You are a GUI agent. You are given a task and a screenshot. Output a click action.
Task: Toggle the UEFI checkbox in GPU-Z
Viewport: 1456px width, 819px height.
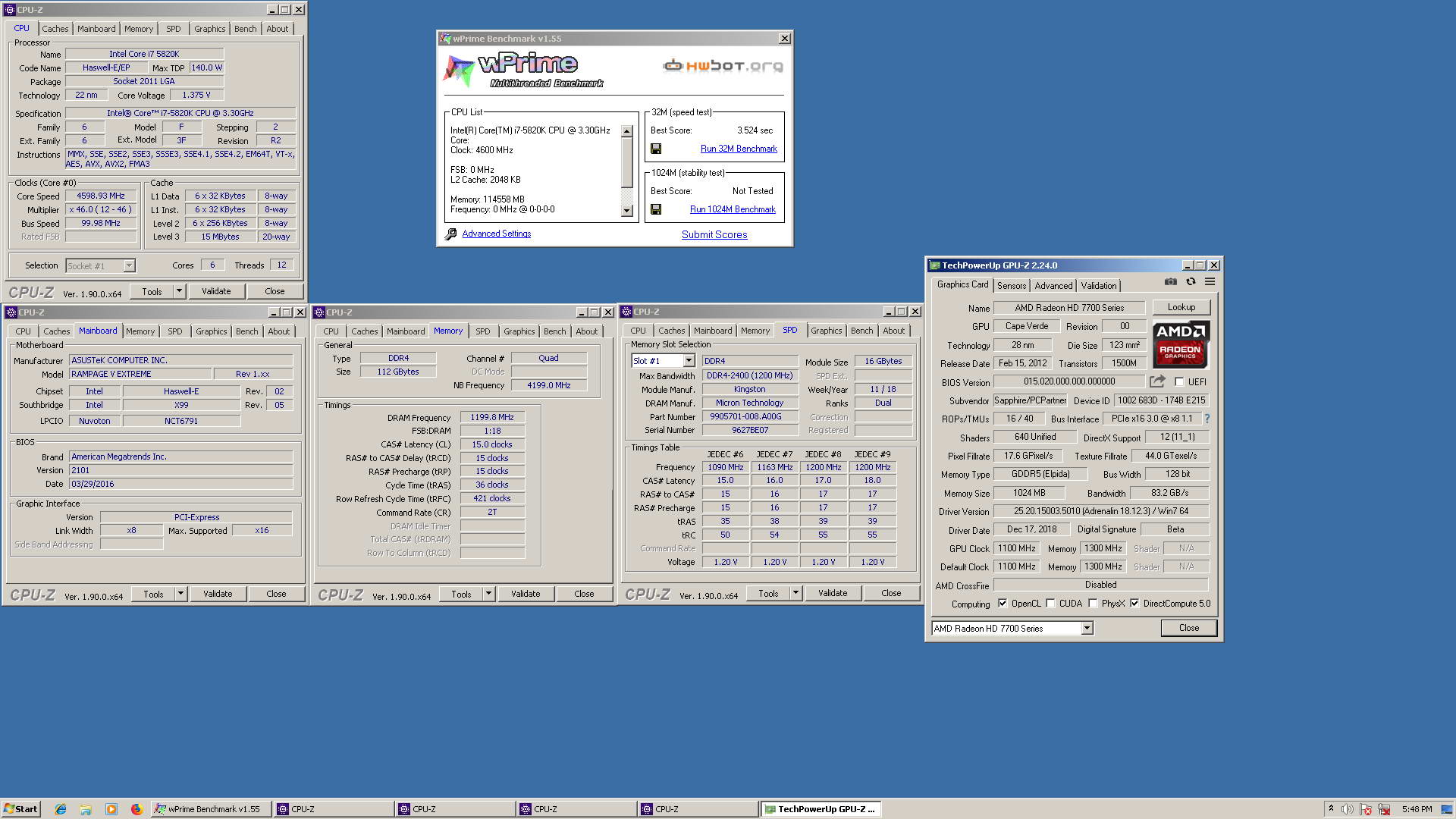1179,381
